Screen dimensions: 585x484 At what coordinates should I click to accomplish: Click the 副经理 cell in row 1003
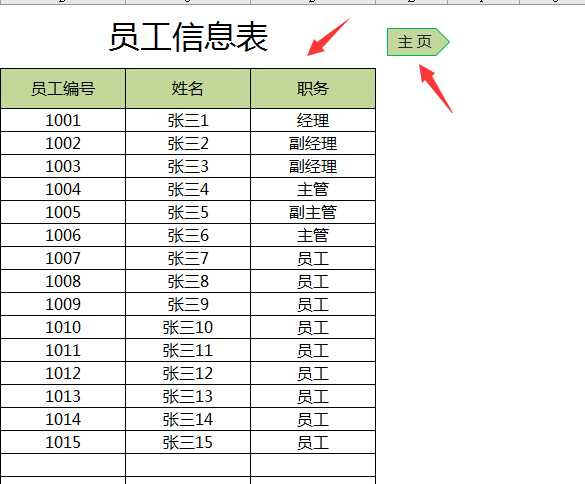click(313, 166)
